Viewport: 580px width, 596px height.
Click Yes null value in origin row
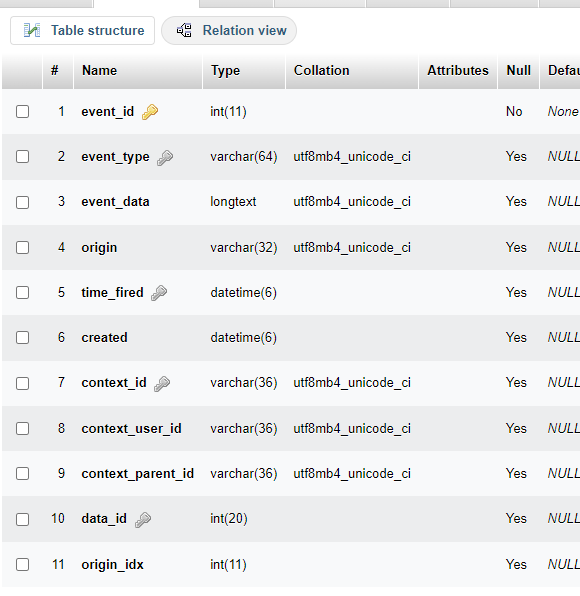(x=516, y=248)
